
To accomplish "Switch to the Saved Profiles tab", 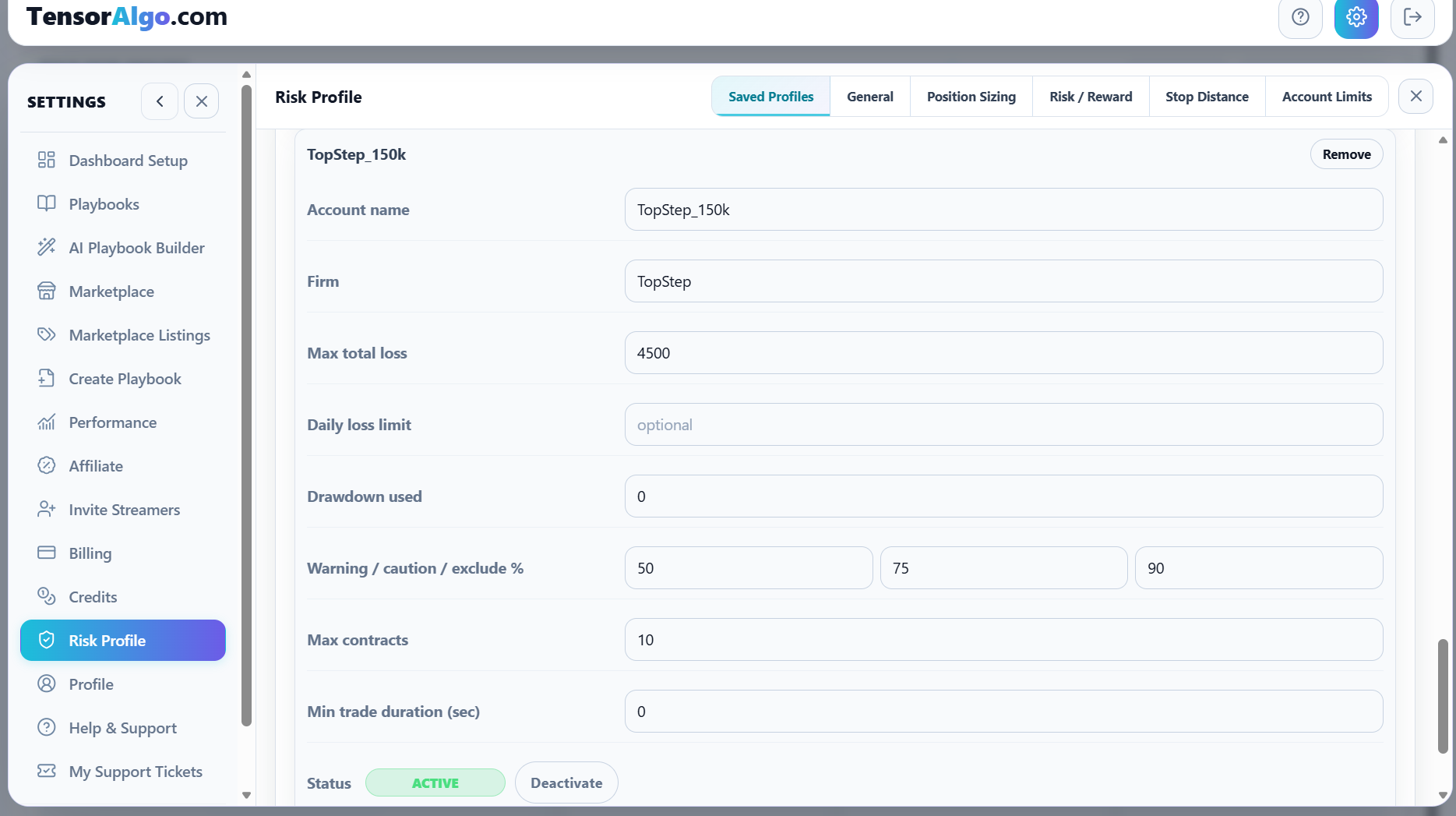I will (x=770, y=97).
